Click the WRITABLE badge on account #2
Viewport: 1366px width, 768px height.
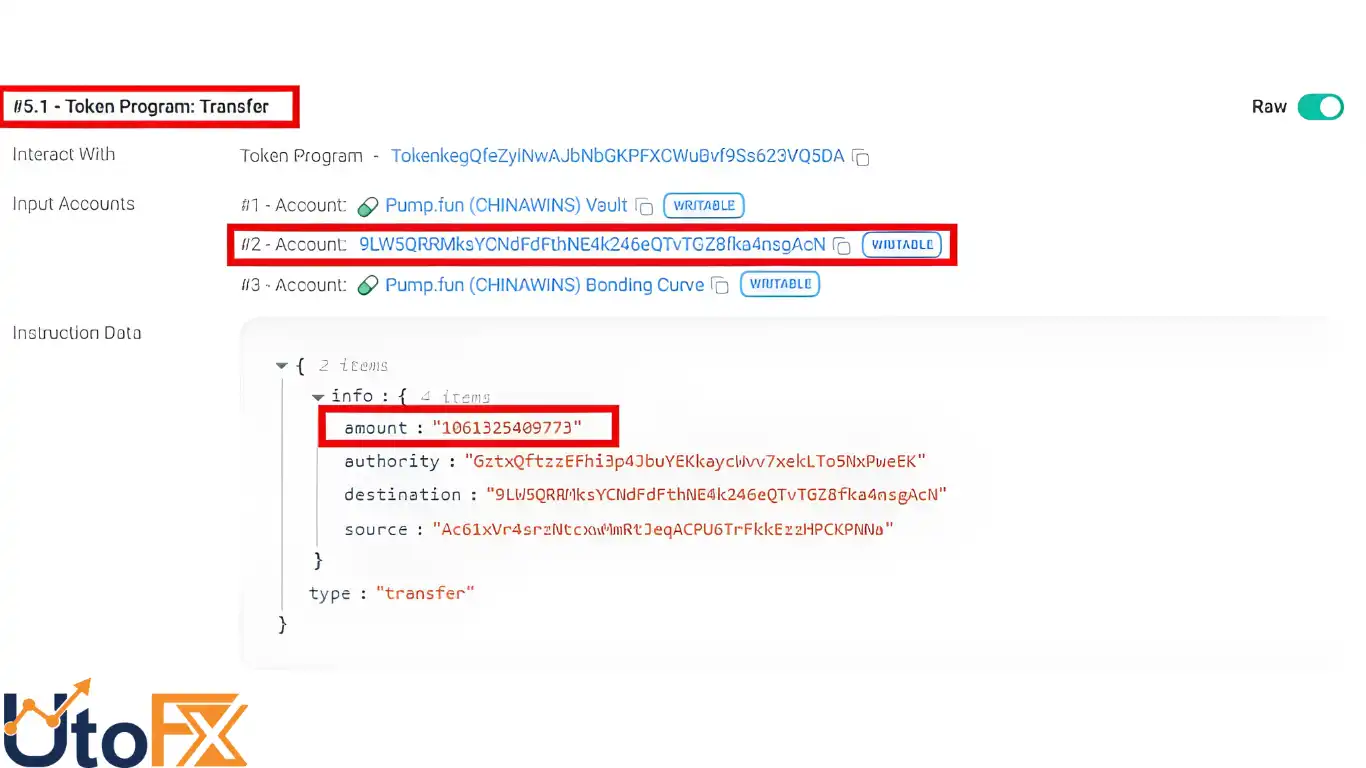click(x=902, y=244)
